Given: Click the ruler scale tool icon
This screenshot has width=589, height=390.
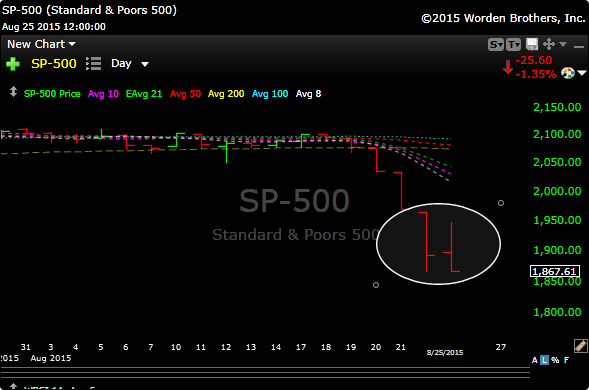Looking at the screenshot, I should (x=580, y=346).
